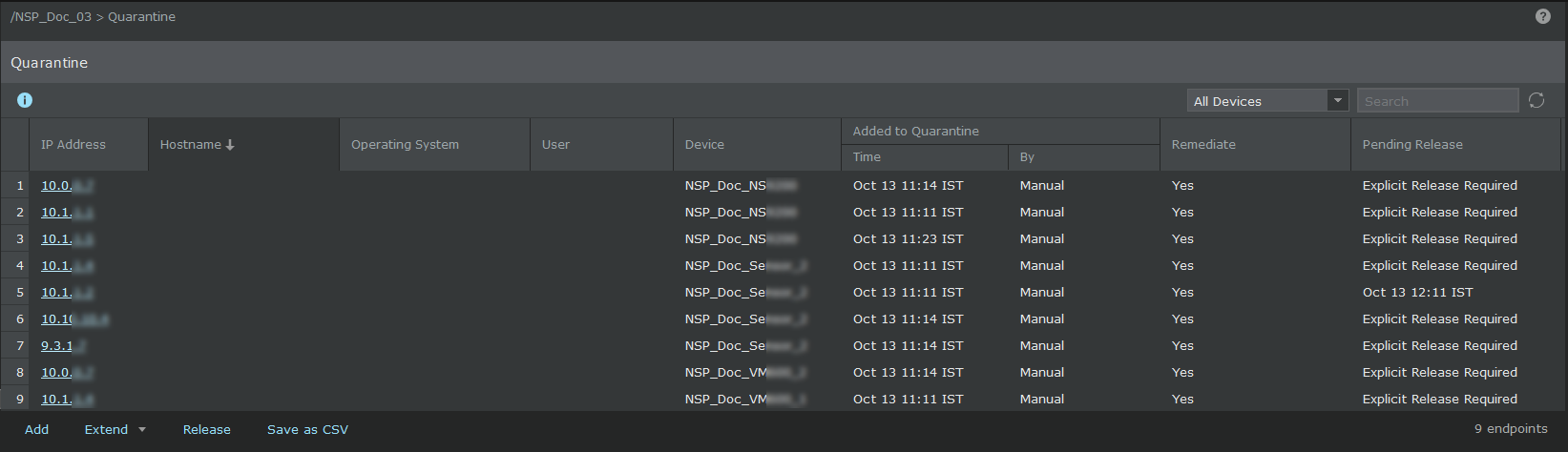Screen dimensions: 1568x452
Task: Sort by Device column header
Action: tap(704, 145)
